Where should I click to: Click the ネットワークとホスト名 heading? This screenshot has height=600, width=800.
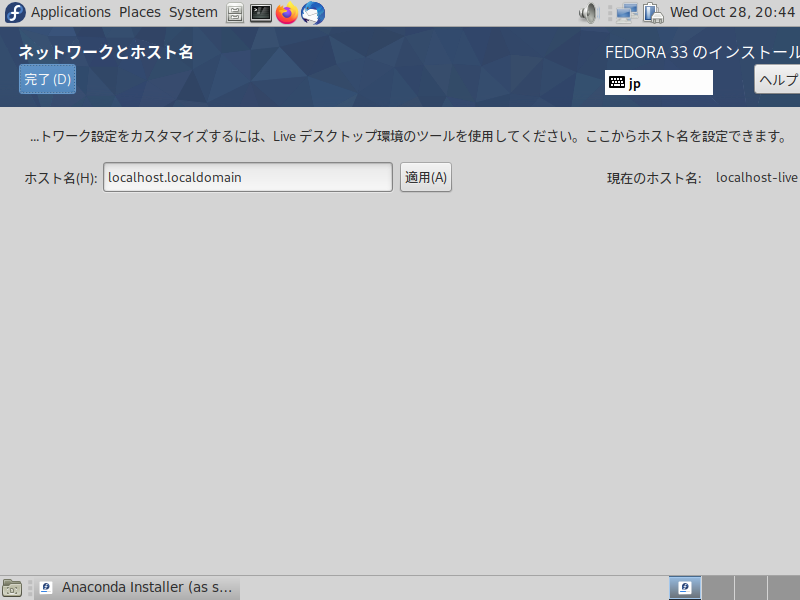(x=106, y=52)
